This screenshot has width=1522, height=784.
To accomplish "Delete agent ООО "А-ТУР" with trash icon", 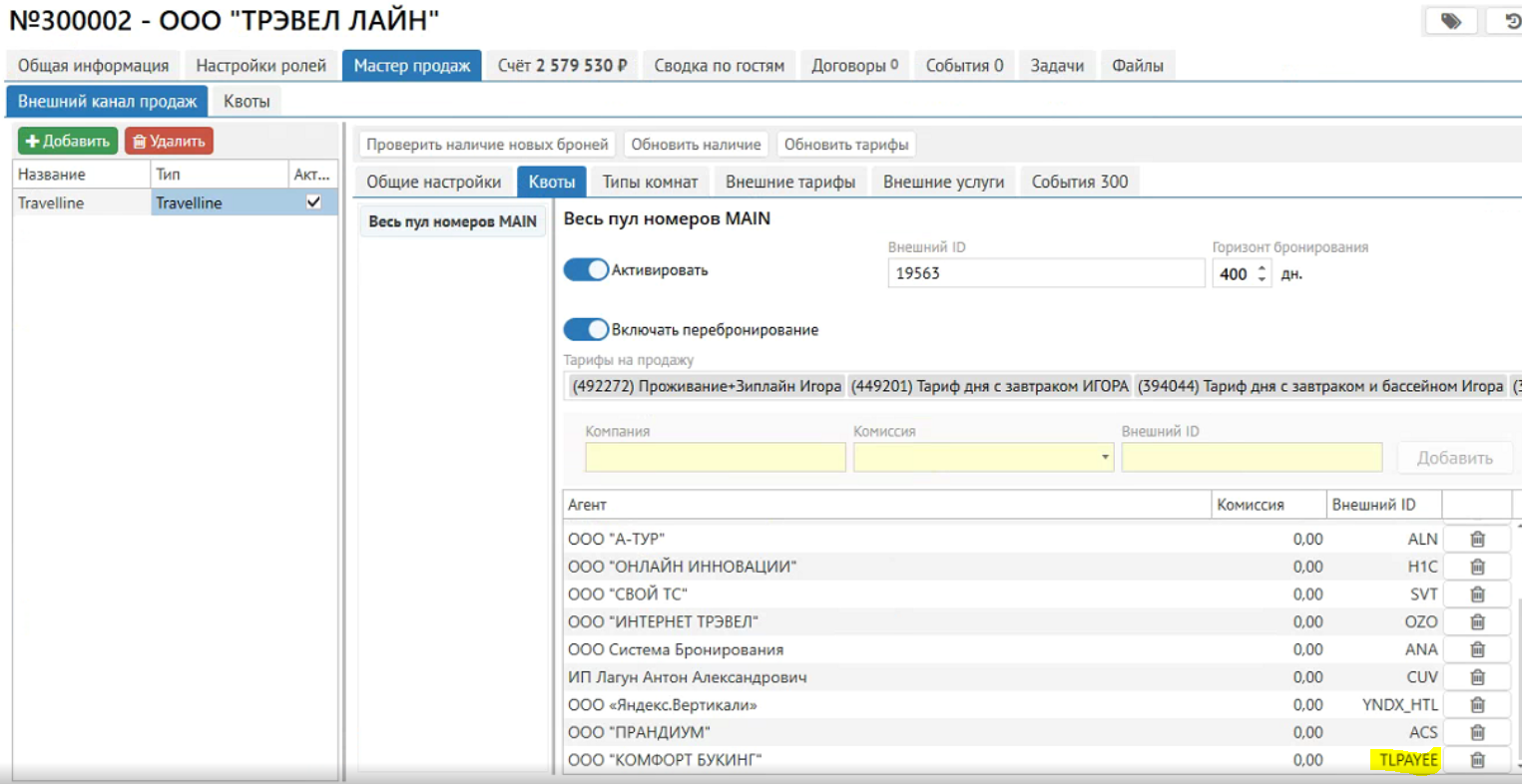I will pos(1477,539).
